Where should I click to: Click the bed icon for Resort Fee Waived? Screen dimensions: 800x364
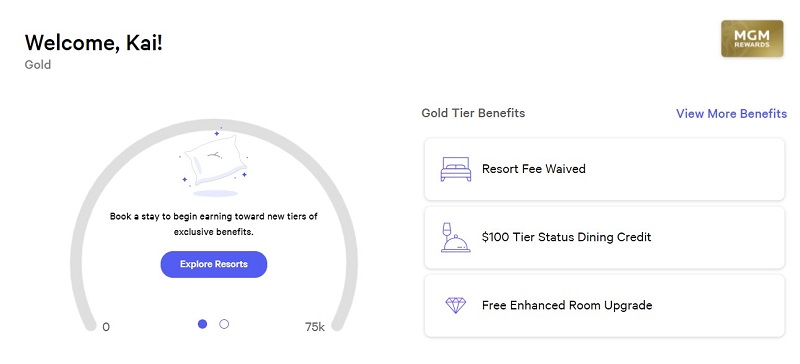[456, 169]
